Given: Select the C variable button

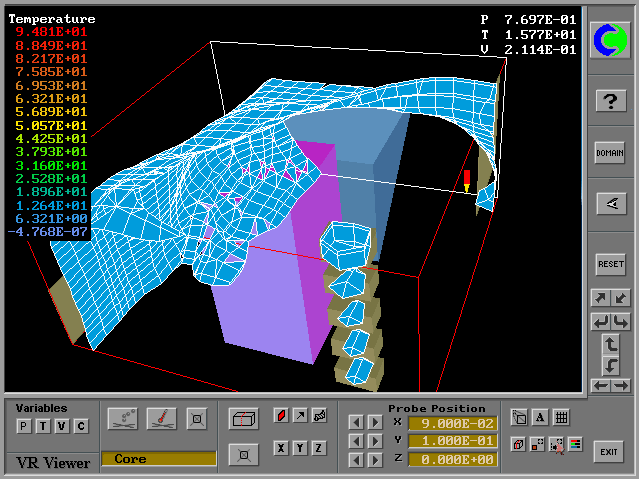Looking at the screenshot, I should (81, 427).
